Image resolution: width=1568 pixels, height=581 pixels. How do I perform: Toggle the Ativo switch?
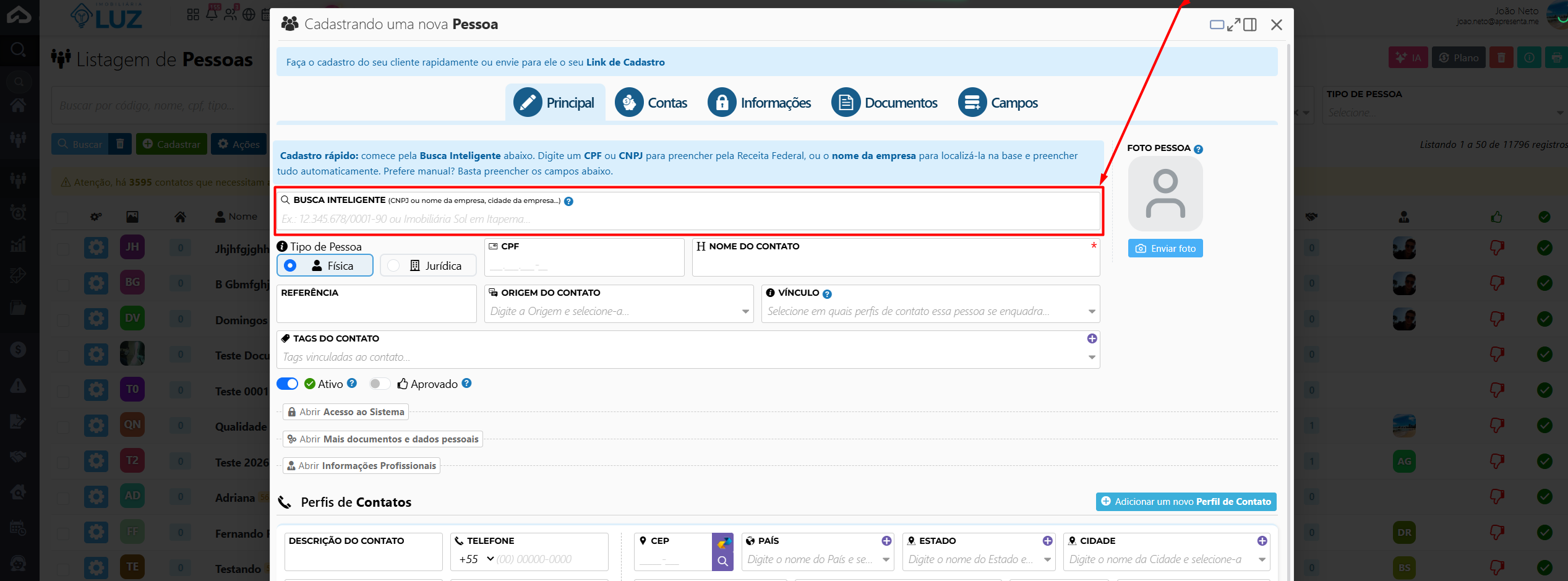pyautogui.click(x=287, y=384)
